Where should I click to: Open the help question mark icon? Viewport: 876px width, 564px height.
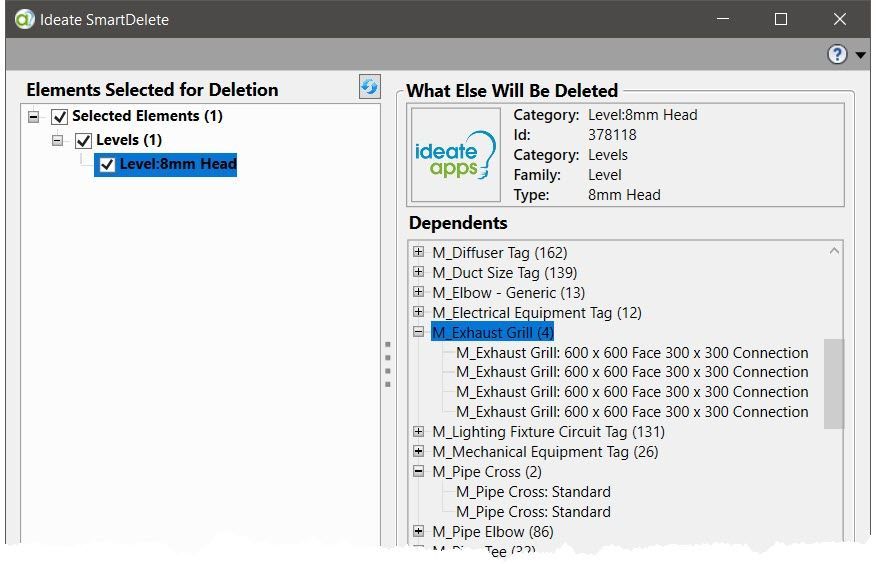click(x=837, y=54)
